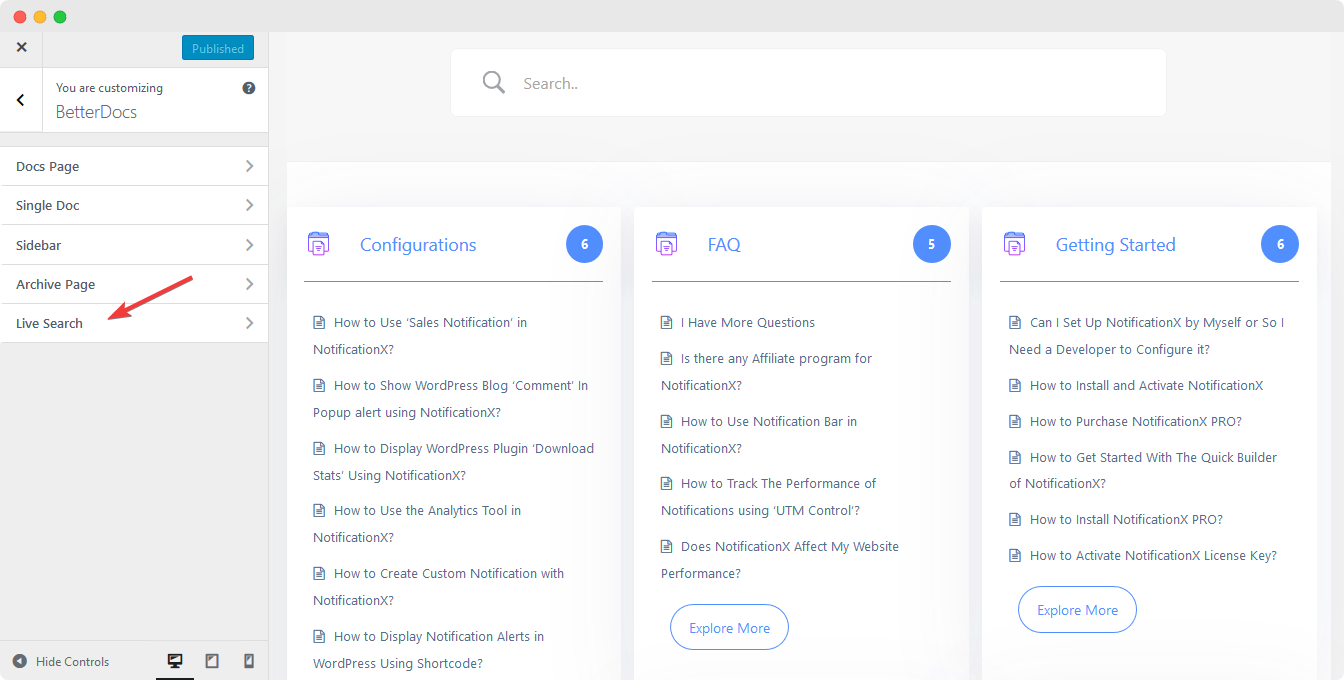
Task: Open 'How to Purchase NotificationX PRO' doc
Action: pos(1136,421)
